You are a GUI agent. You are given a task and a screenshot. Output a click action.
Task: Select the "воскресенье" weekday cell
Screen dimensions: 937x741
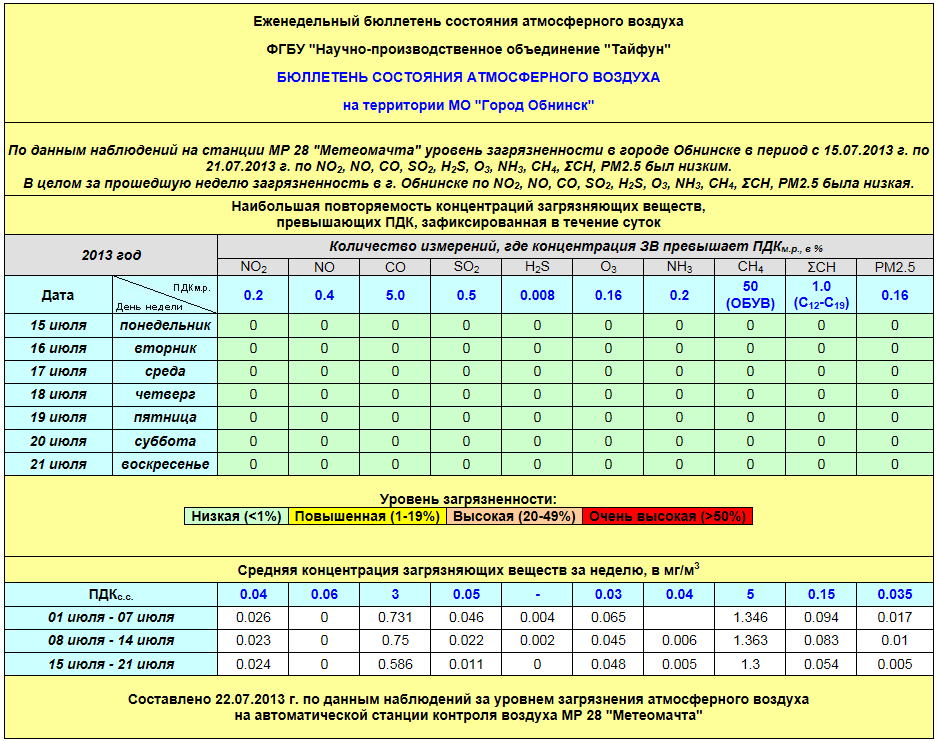[x=165, y=464]
